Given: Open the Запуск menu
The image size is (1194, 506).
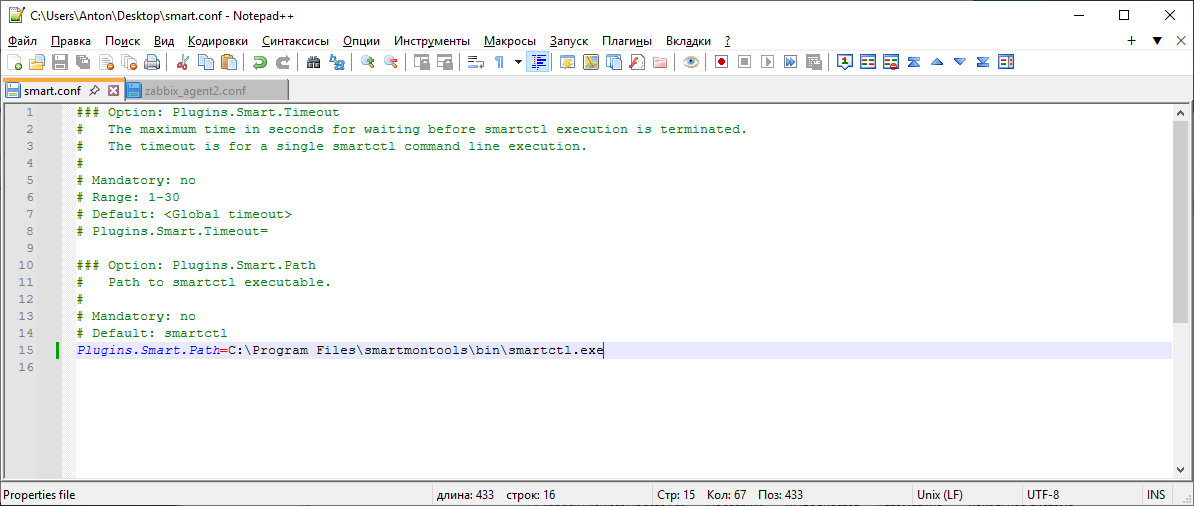Looking at the screenshot, I should pyautogui.click(x=569, y=41).
